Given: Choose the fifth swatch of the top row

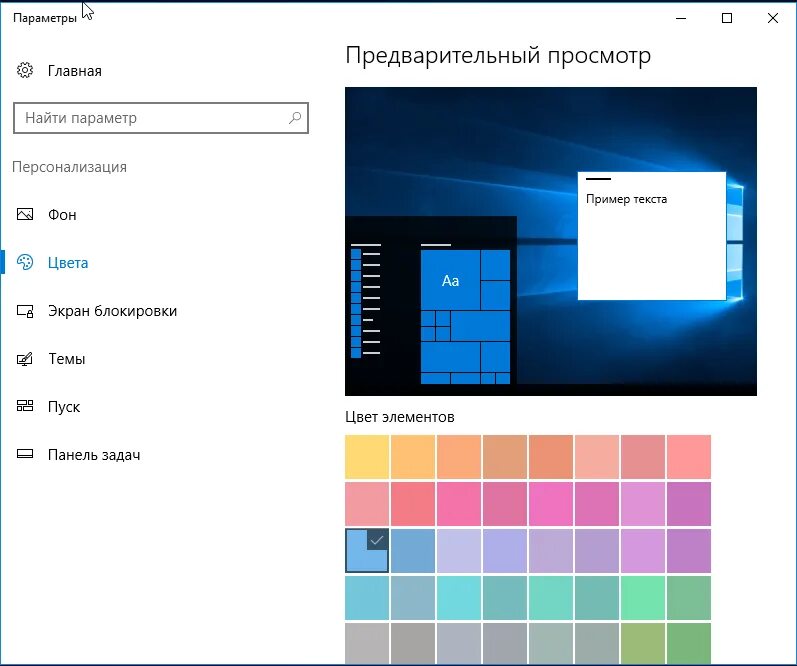Looking at the screenshot, I should (551, 457).
